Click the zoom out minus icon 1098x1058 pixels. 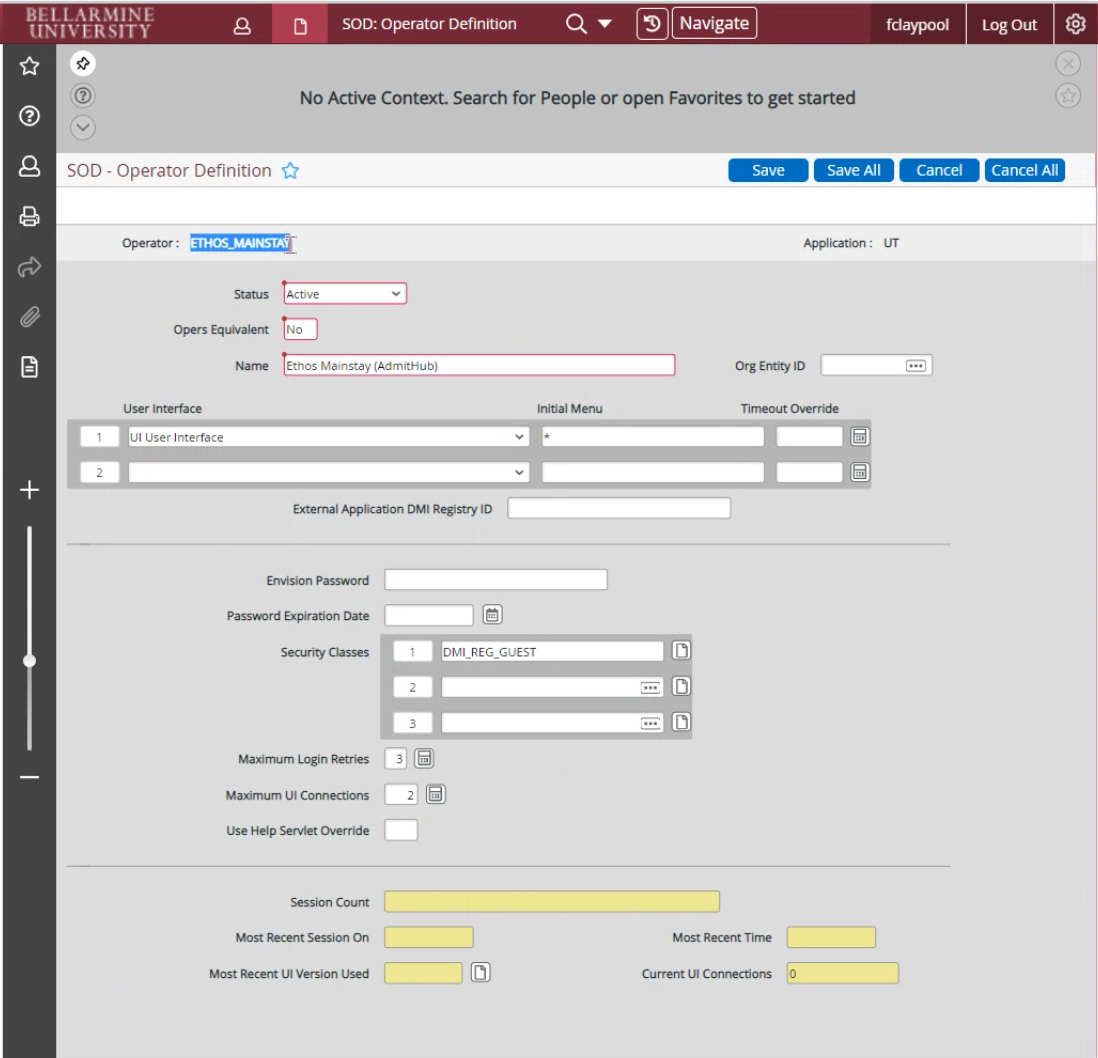[x=29, y=777]
